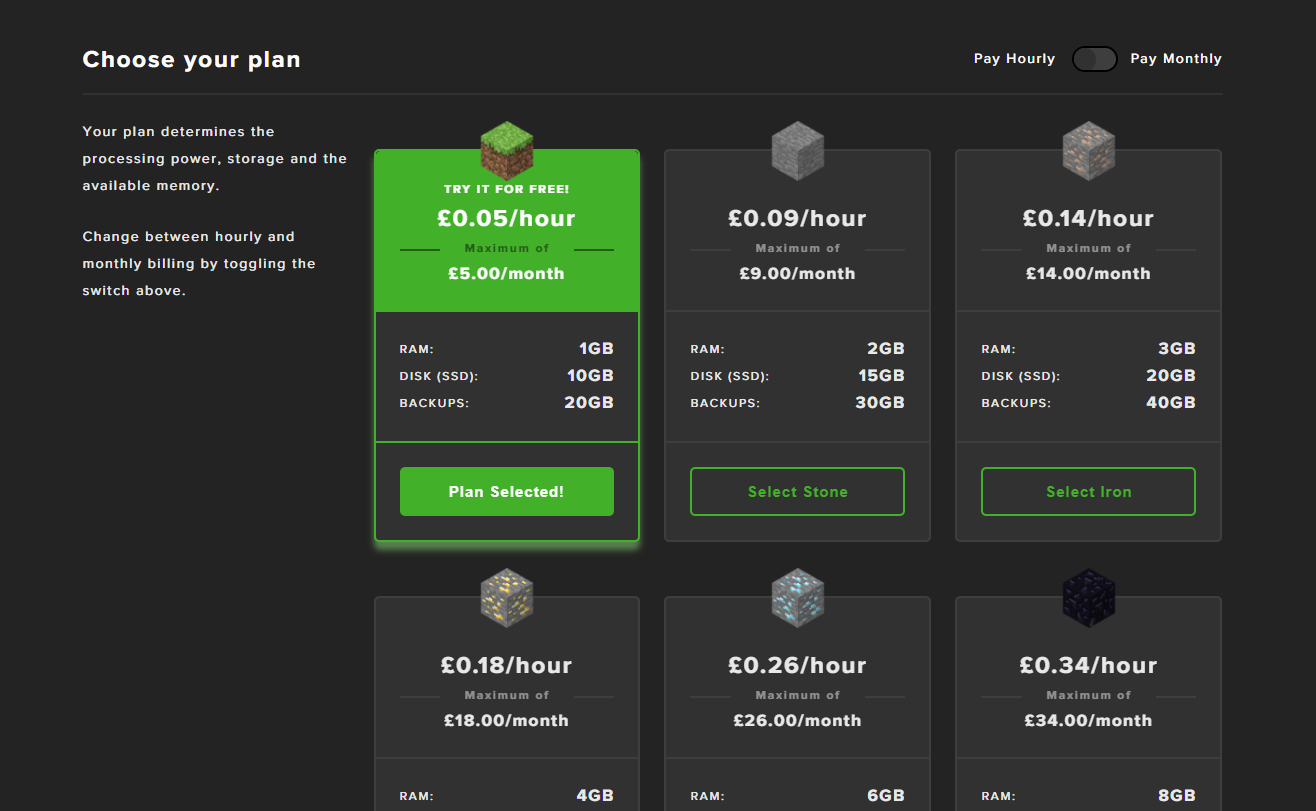The height and width of the screenshot is (811, 1316).
Task: Click the 4GB RAM value
Action: 595,796
